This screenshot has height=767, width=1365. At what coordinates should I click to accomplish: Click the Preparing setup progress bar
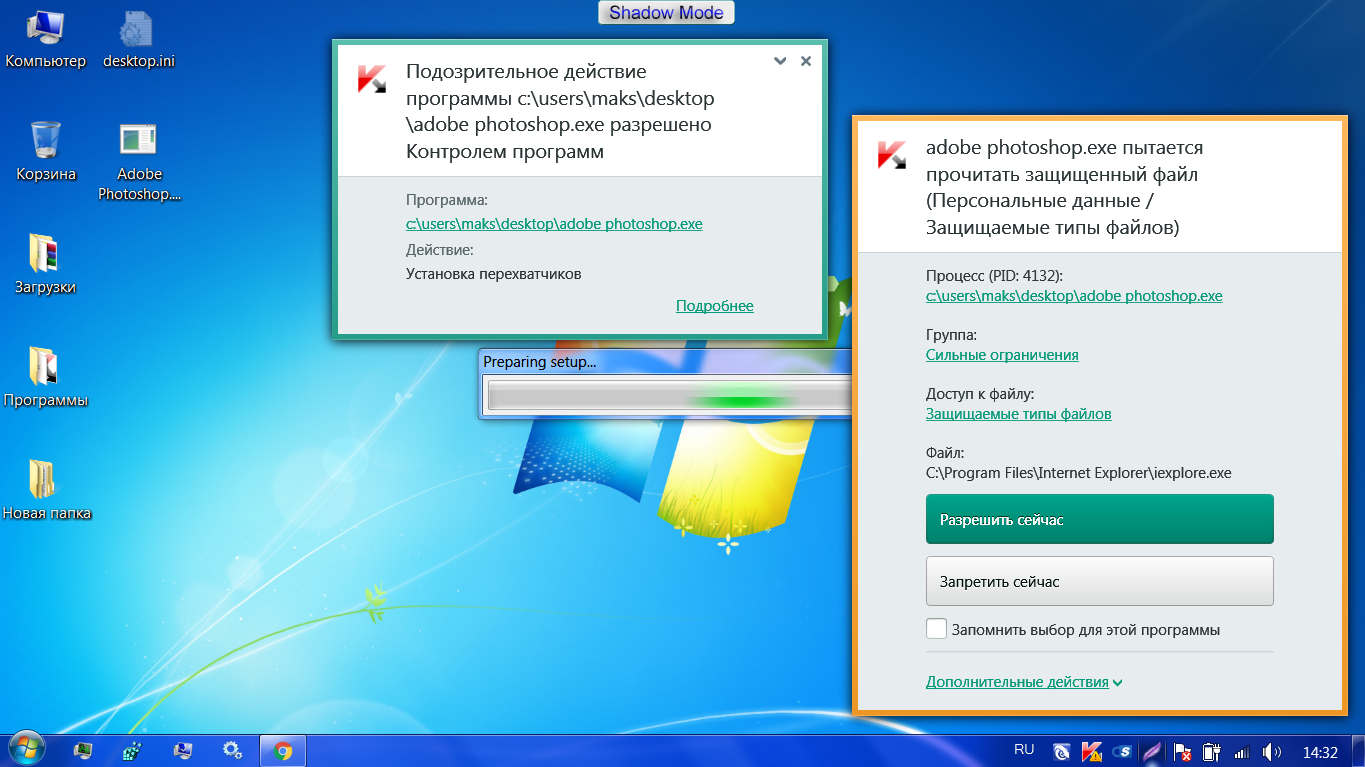click(x=666, y=395)
